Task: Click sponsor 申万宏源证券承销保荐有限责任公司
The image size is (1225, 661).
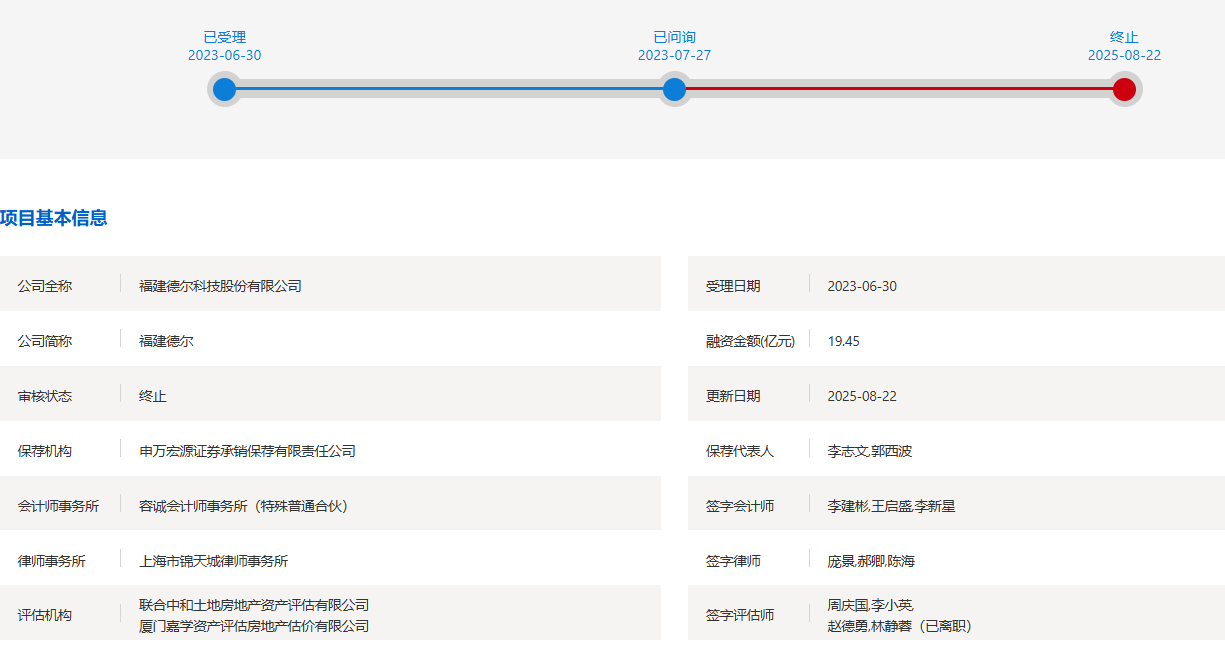Action: click(x=245, y=451)
